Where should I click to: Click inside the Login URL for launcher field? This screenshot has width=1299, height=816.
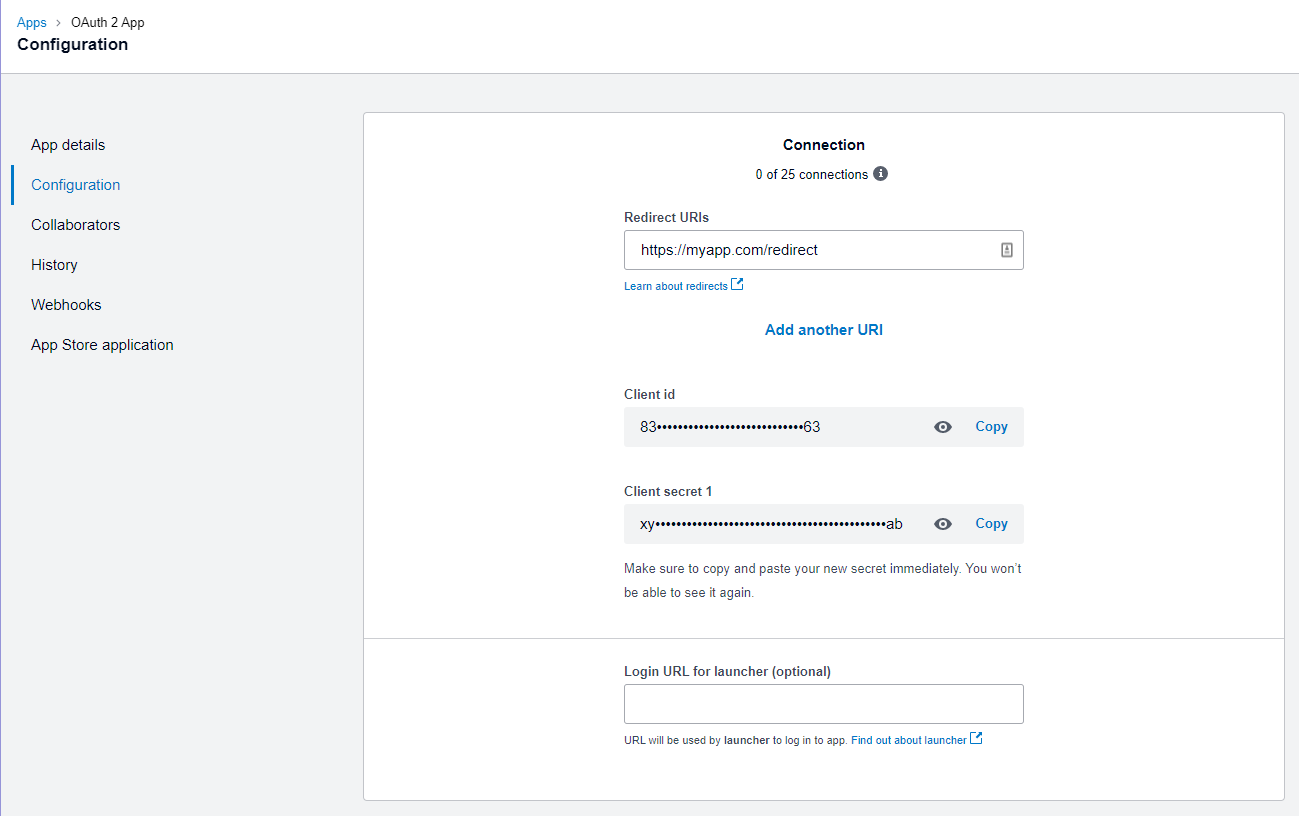pyautogui.click(x=823, y=704)
